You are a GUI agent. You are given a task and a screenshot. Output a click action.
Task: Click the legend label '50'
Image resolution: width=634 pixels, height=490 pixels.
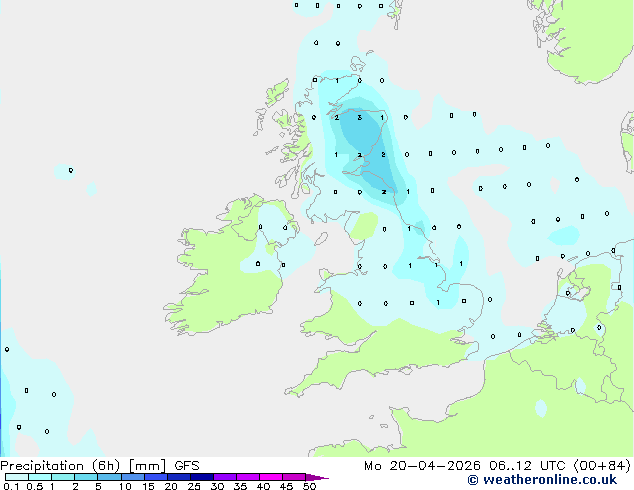[x=309, y=486]
